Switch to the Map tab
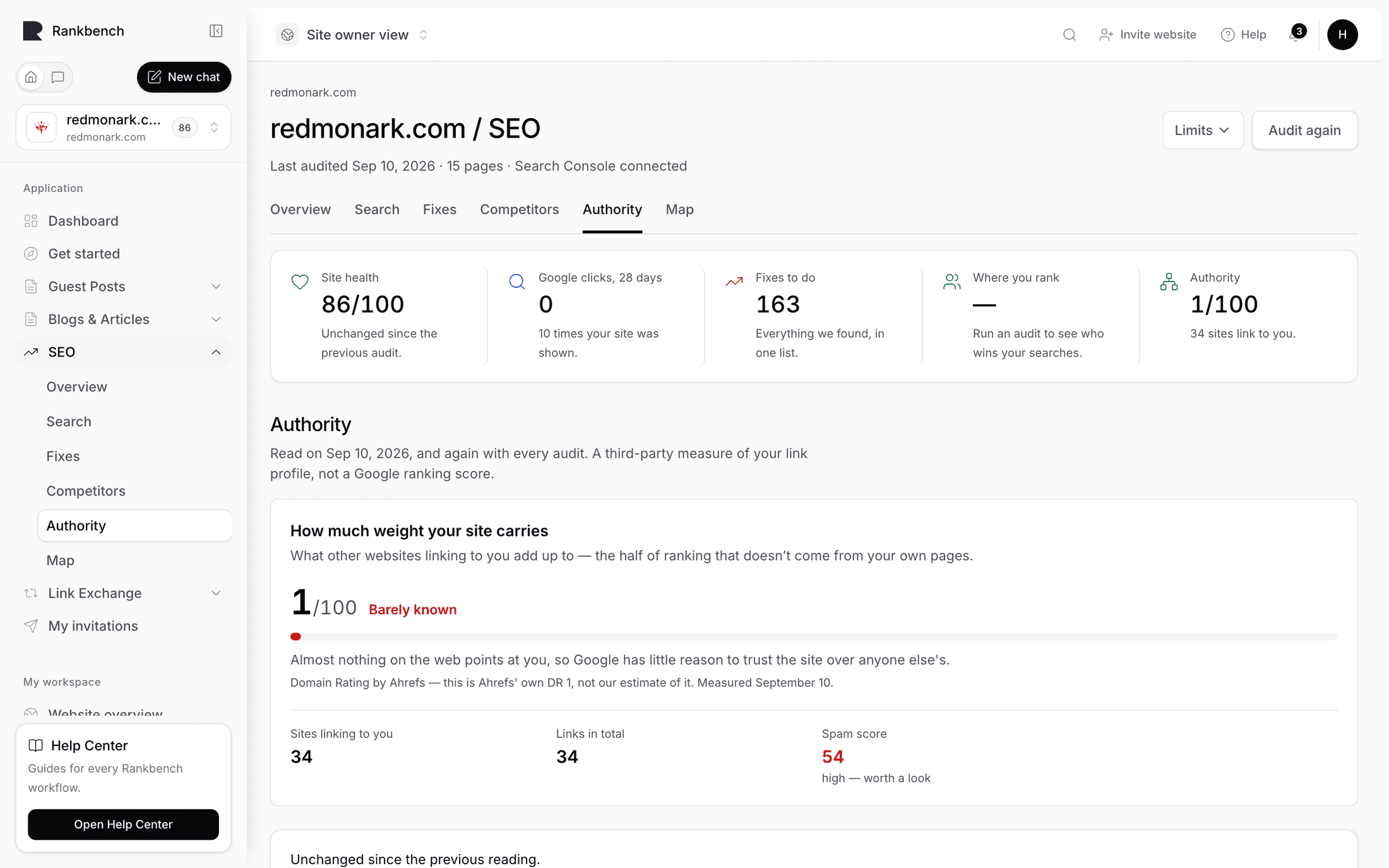The image size is (1389, 868). coord(679,210)
